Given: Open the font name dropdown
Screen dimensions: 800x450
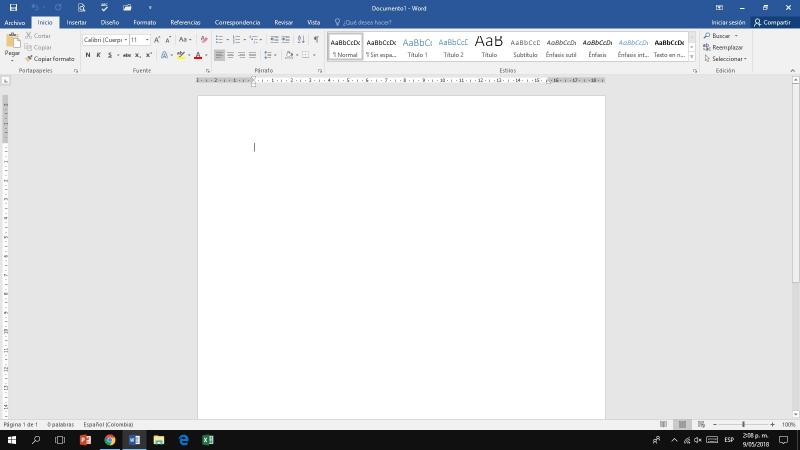Looking at the screenshot, I should (125, 40).
